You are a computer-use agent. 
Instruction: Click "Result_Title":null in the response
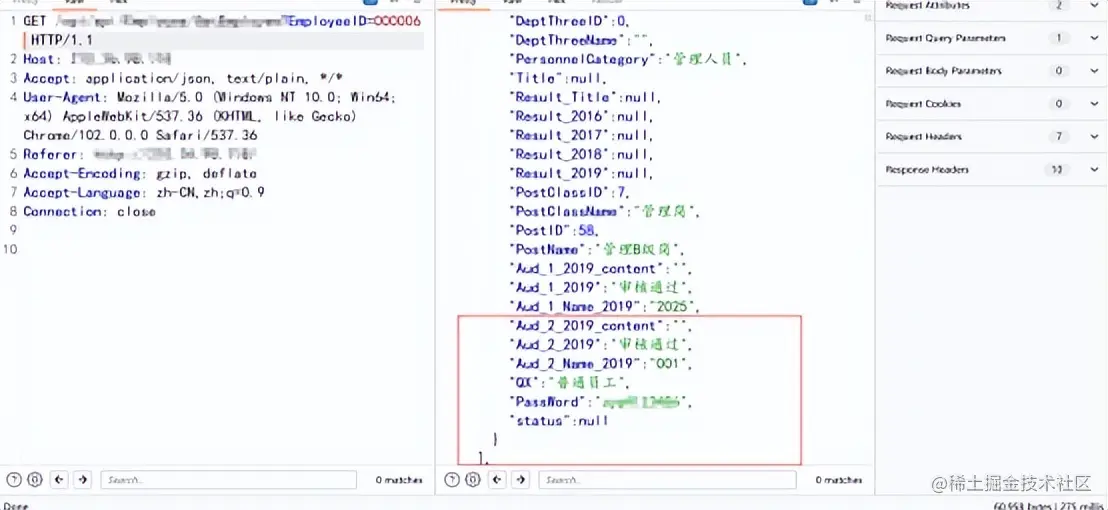(x=585, y=97)
